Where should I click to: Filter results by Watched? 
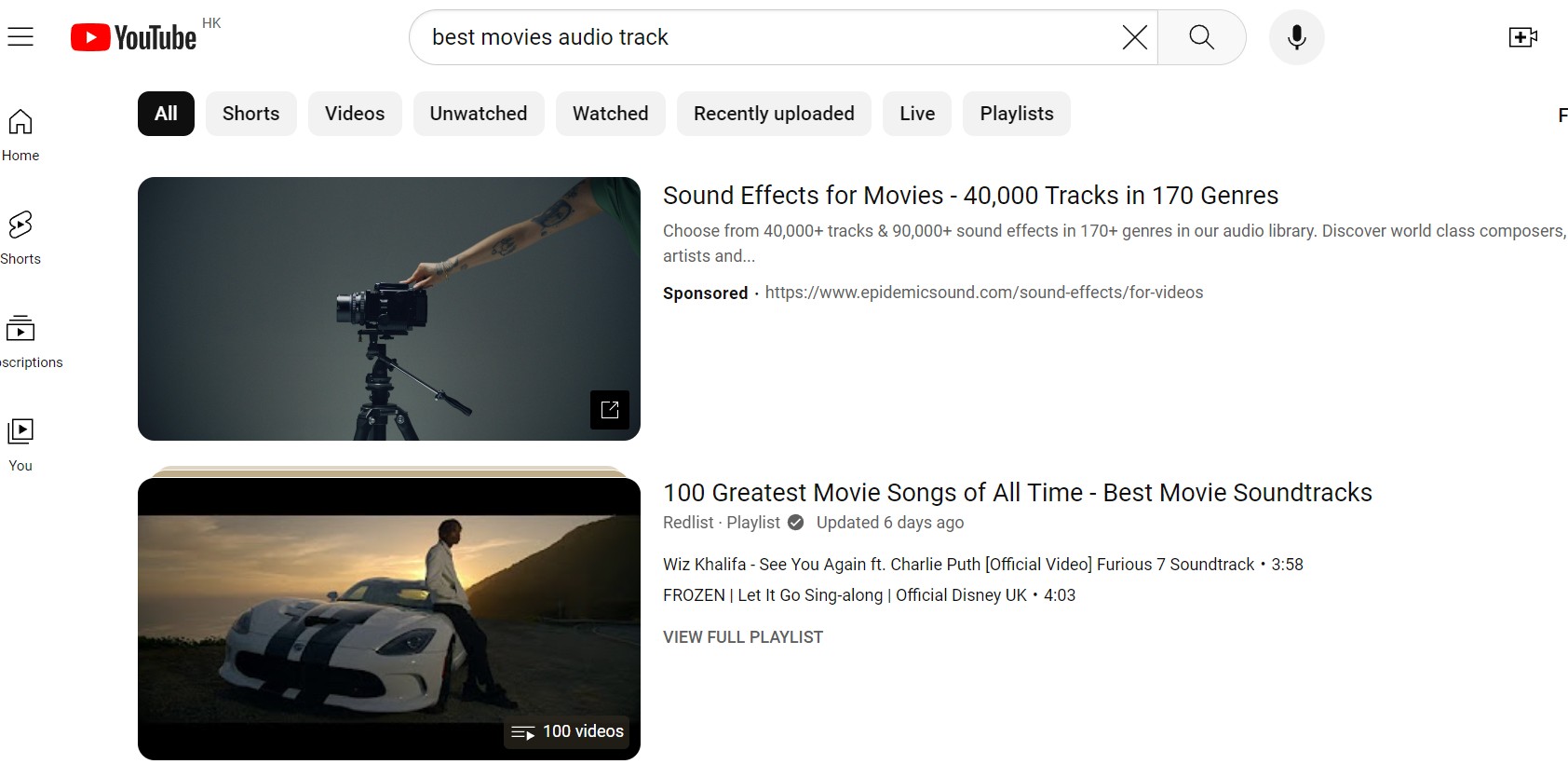pos(611,114)
